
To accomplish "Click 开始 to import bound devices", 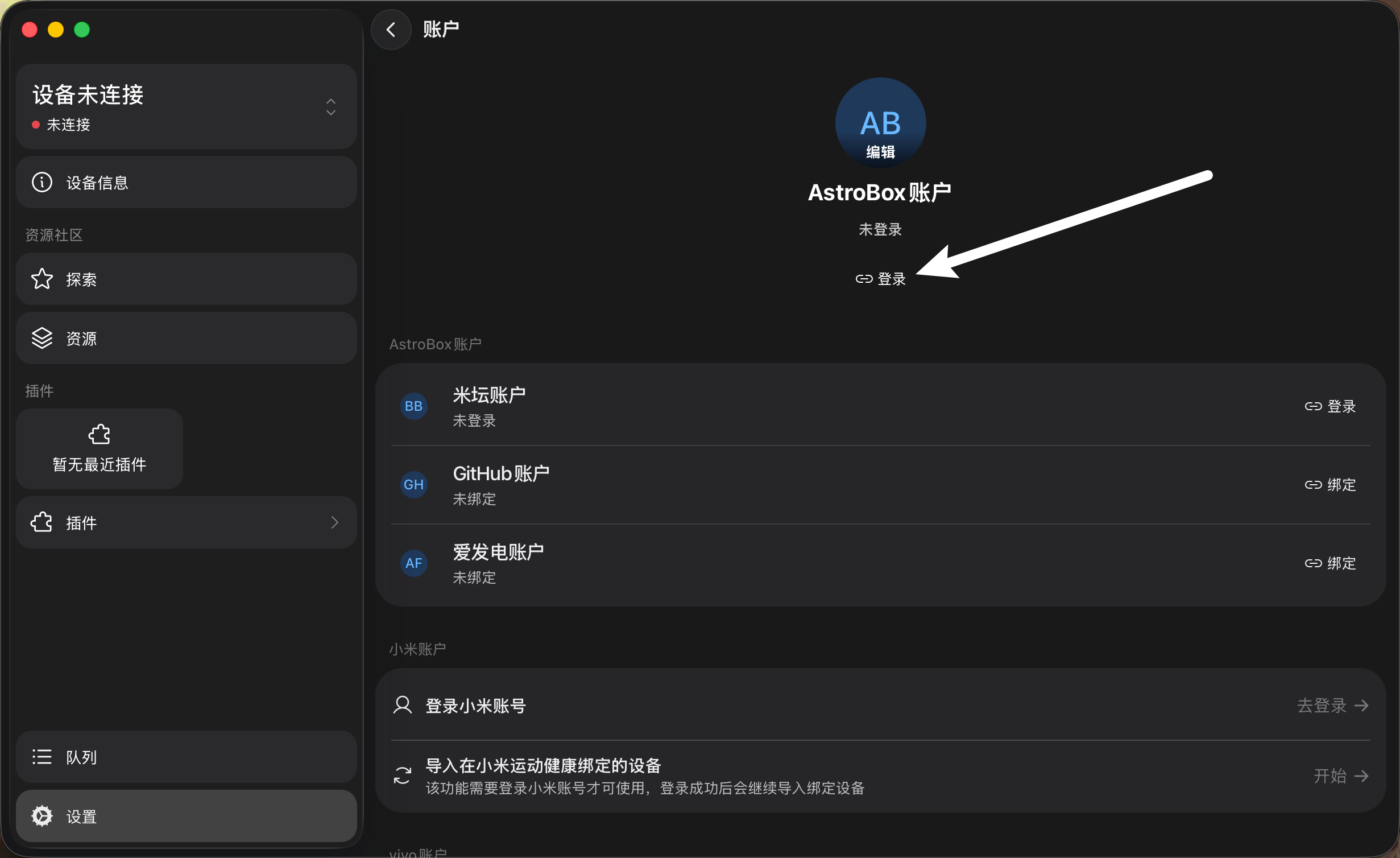I will point(1341,776).
